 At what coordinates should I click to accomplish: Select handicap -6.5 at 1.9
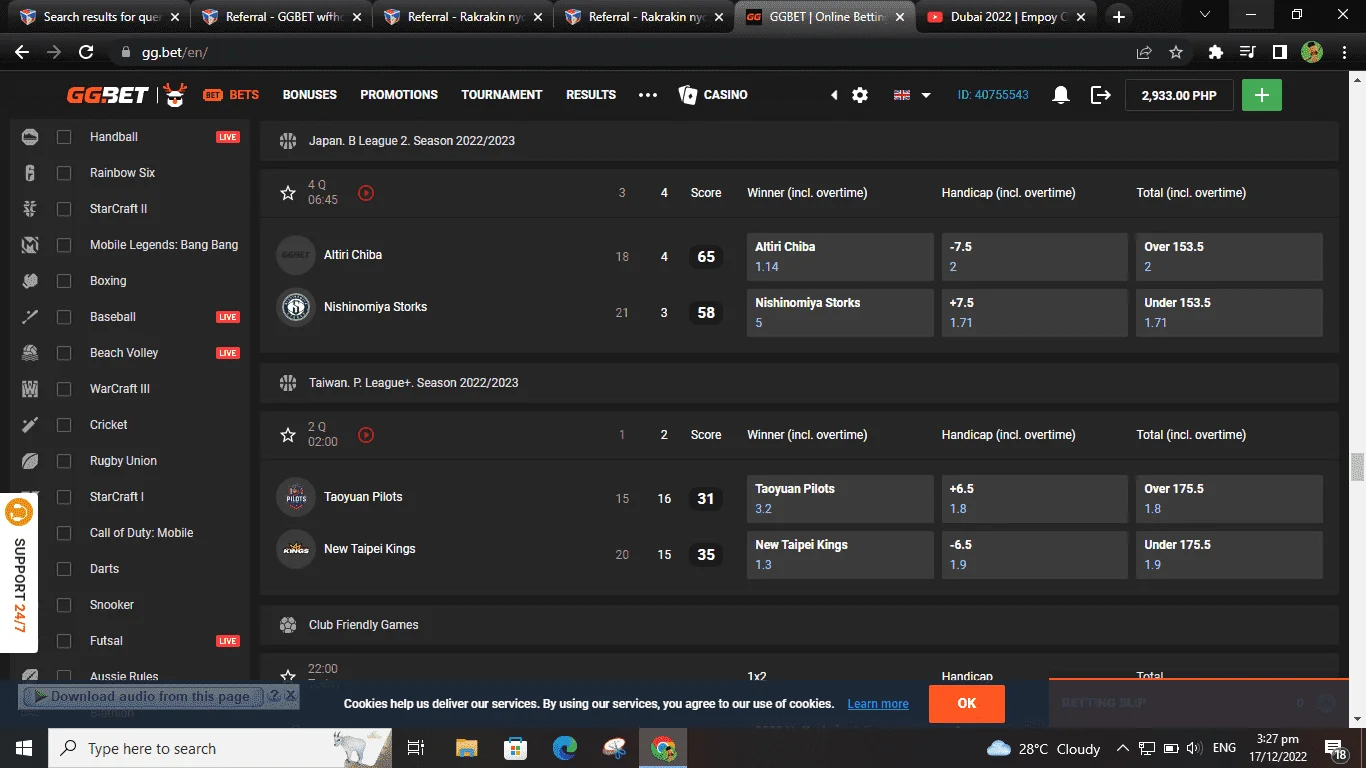coord(1035,555)
